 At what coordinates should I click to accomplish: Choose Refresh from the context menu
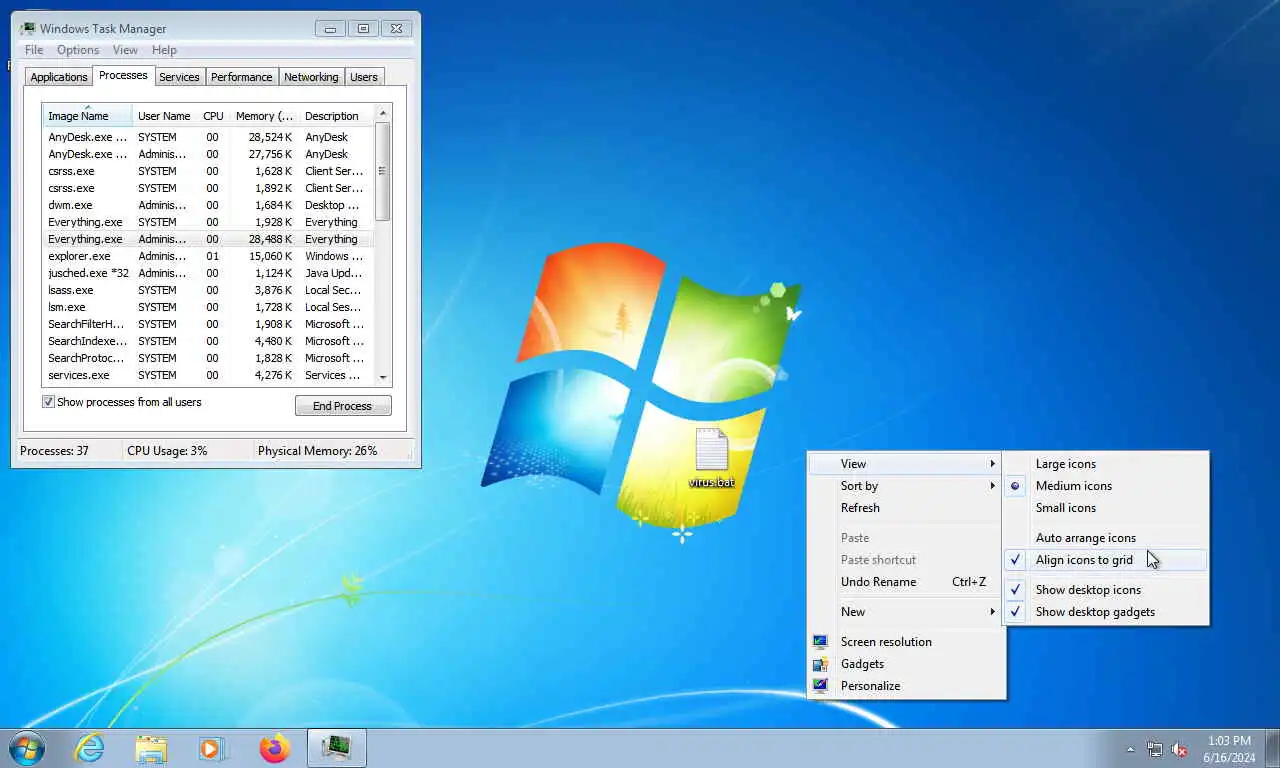pyautogui.click(x=905, y=508)
